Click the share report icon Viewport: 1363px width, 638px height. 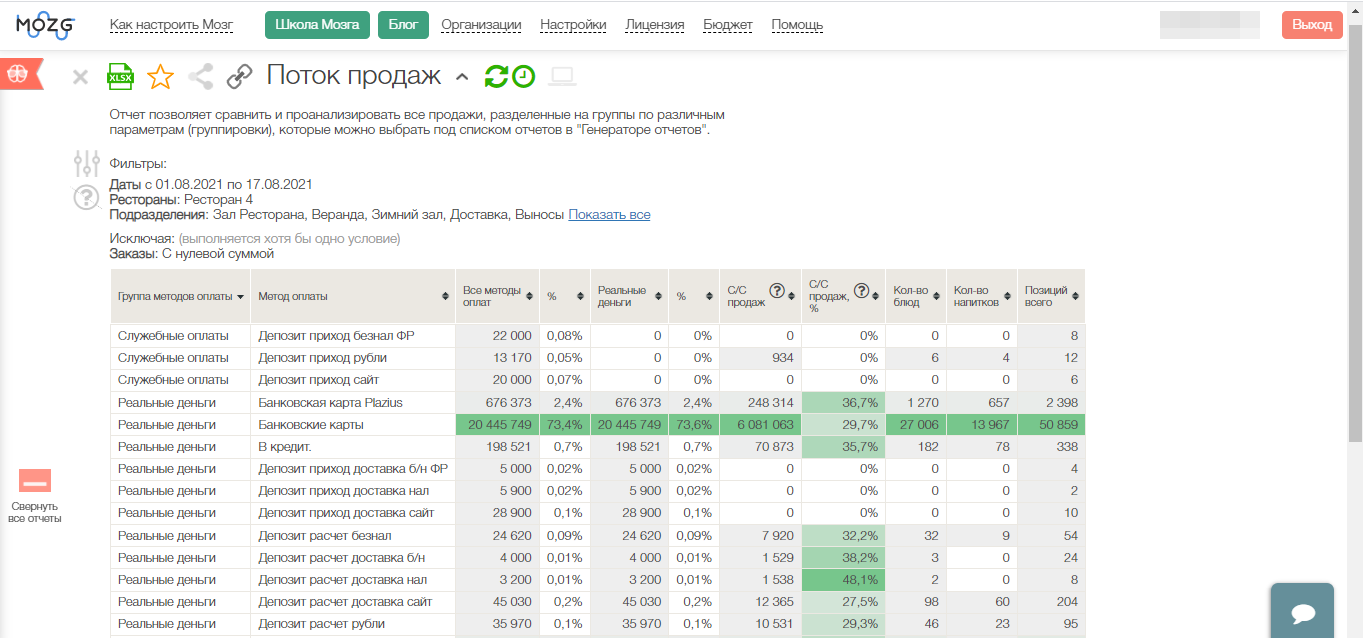click(201, 76)
